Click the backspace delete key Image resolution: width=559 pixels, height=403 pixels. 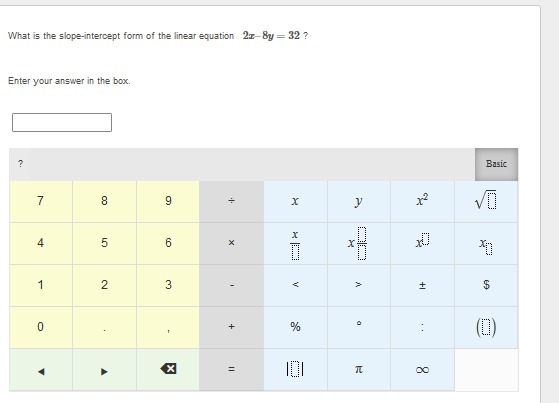click(168, 369)
